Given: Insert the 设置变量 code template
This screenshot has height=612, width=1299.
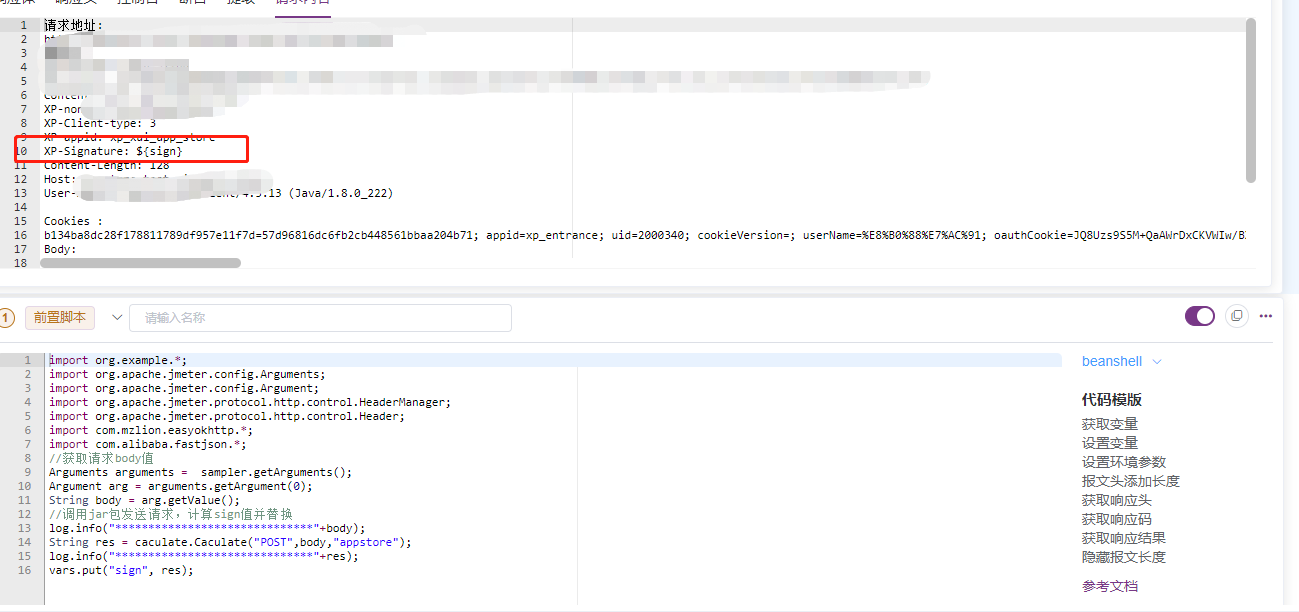Looking at the screenshot, I should (1109, 443).
